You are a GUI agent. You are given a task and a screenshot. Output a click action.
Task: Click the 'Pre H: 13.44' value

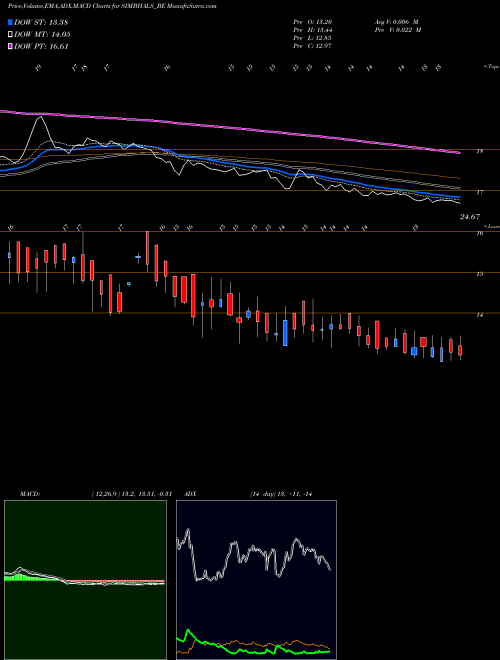(313, 30)
